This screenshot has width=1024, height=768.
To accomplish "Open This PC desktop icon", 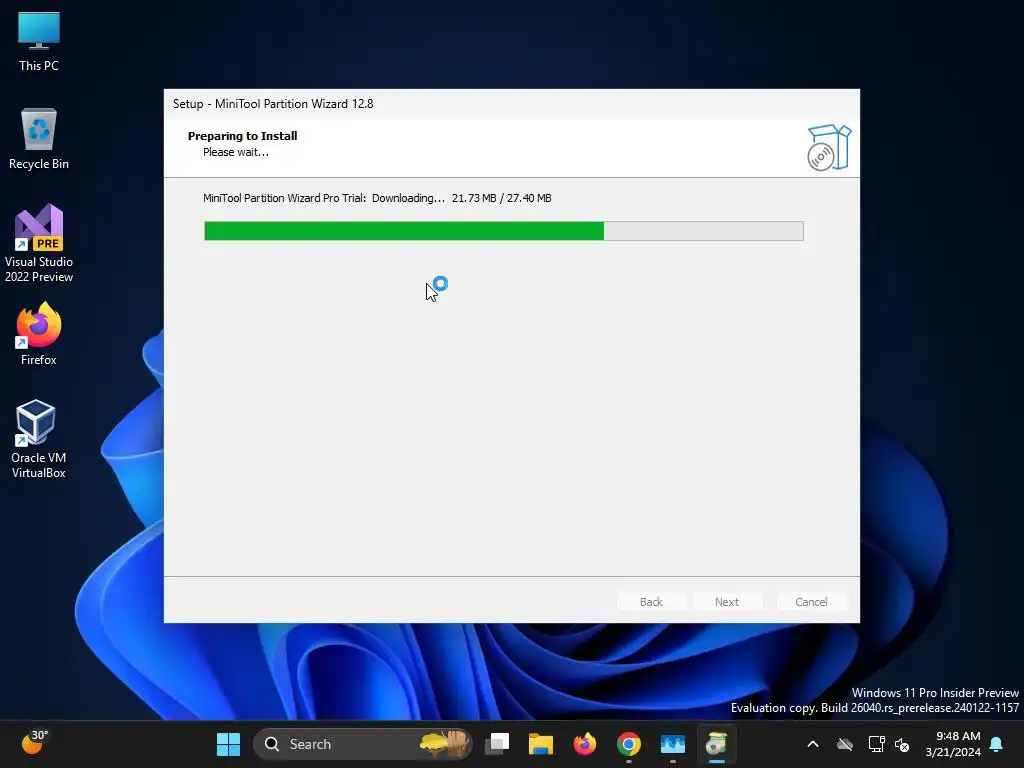I will click(39, 40).
